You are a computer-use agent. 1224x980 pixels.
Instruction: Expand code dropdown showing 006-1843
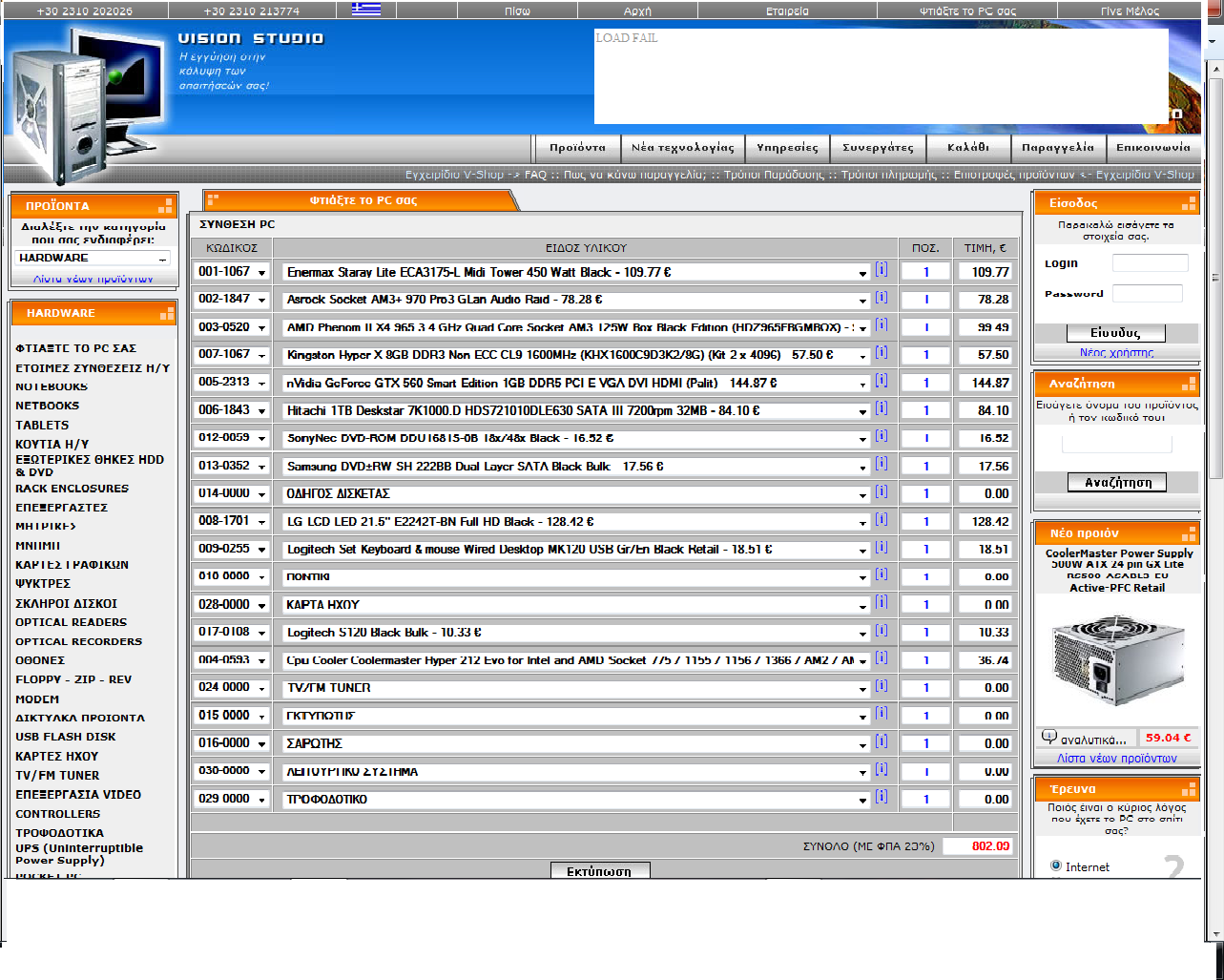click(x=232, y=410)
